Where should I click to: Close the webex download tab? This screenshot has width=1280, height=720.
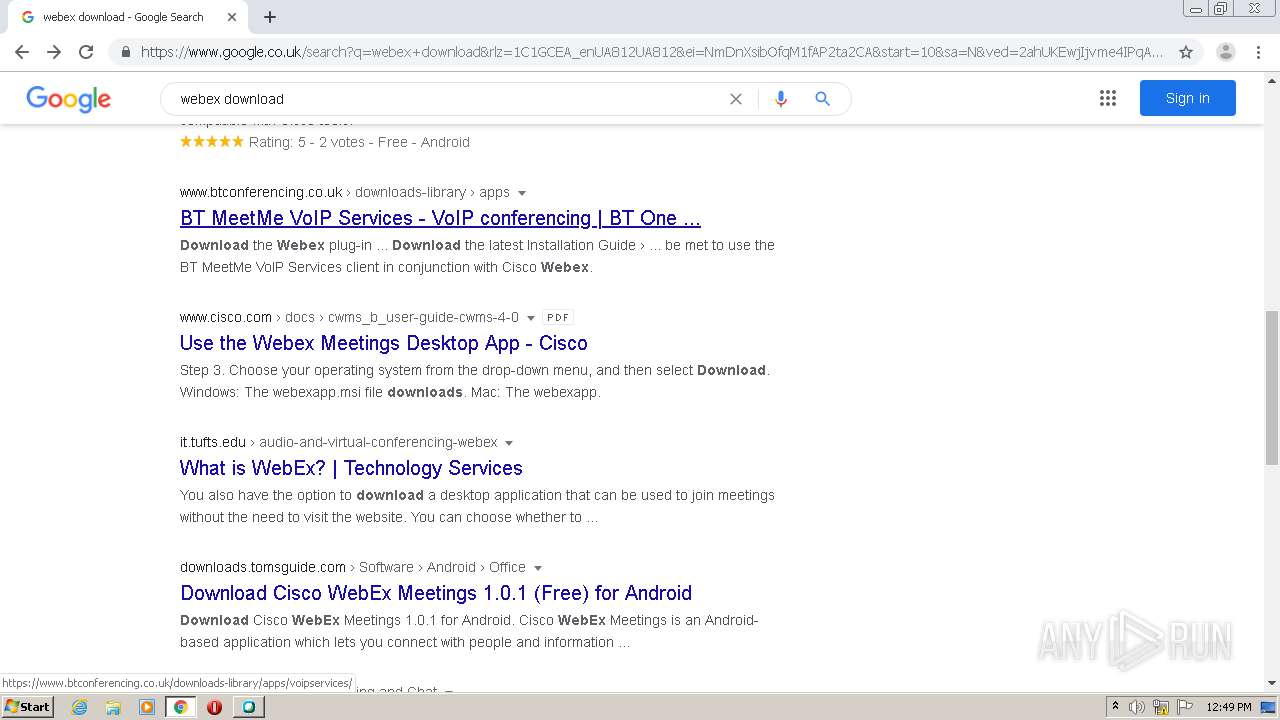(x=232, y=17)
